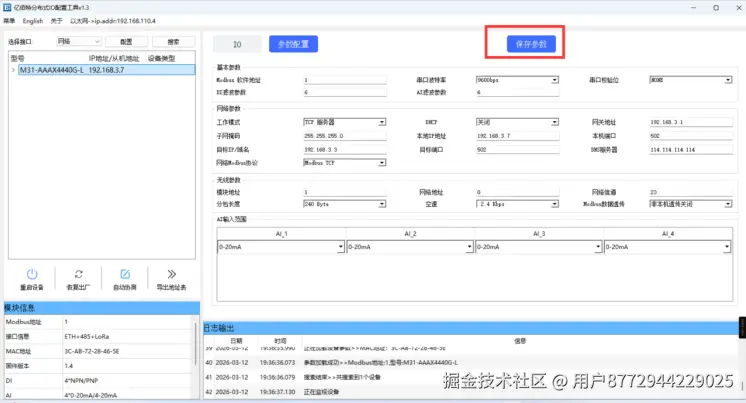Click the export address table double-arrow icon
Viewport: 746px width, 403px height.
click(171, 274)
